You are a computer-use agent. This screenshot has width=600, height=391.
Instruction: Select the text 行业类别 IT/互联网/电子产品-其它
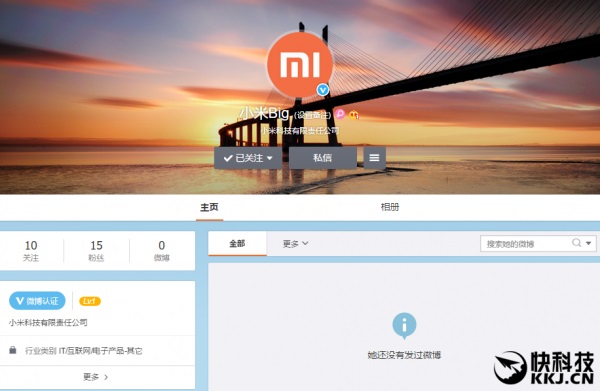84,351
